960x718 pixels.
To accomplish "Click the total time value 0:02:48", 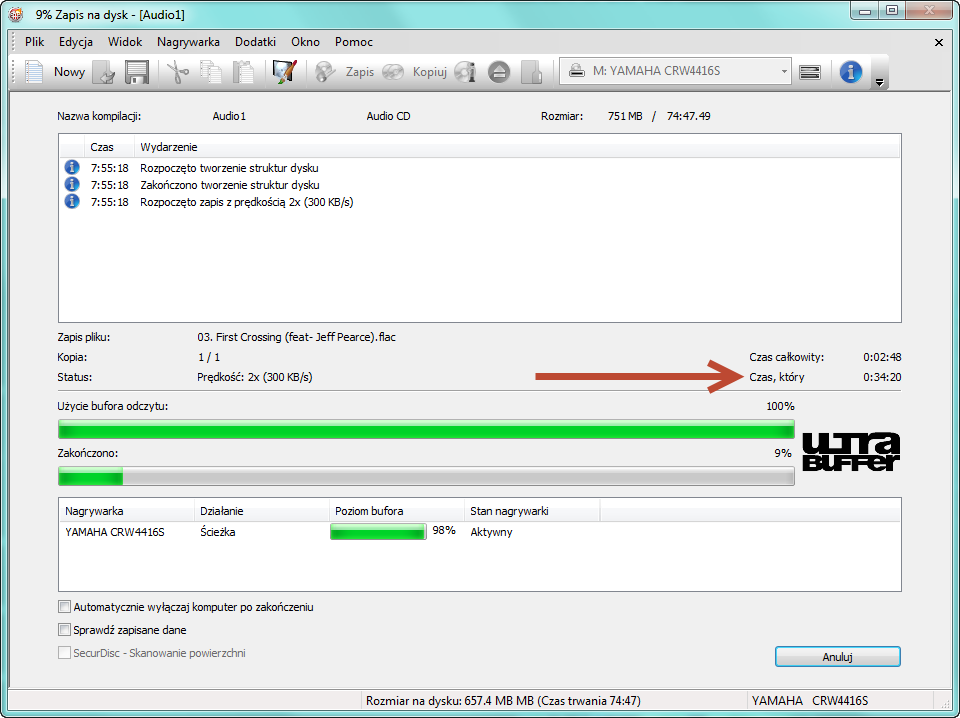I will click(882, 357).
